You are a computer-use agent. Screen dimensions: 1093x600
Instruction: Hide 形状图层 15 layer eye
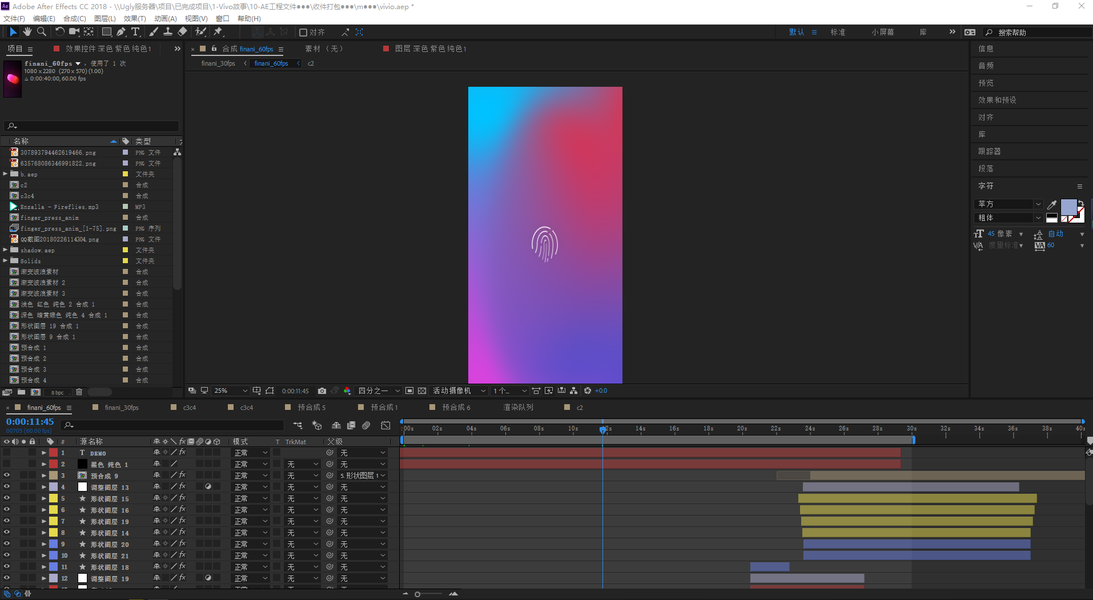(x=6, y=498)
